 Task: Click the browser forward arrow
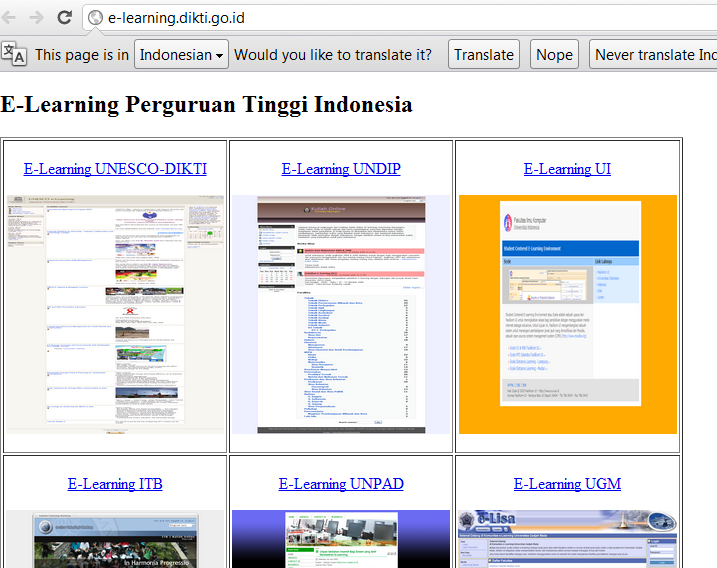pos(36,18)
